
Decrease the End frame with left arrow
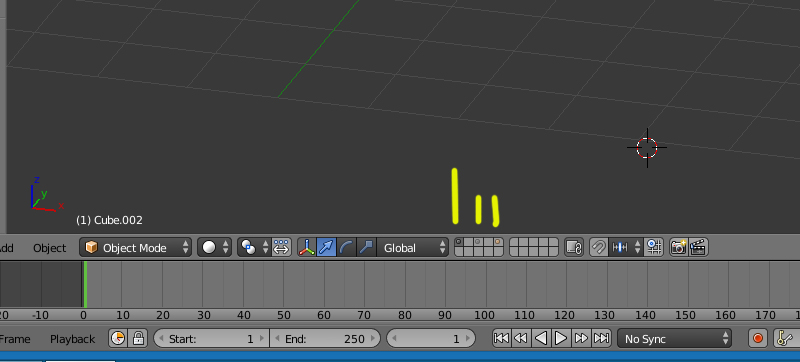tap(277, 339)
